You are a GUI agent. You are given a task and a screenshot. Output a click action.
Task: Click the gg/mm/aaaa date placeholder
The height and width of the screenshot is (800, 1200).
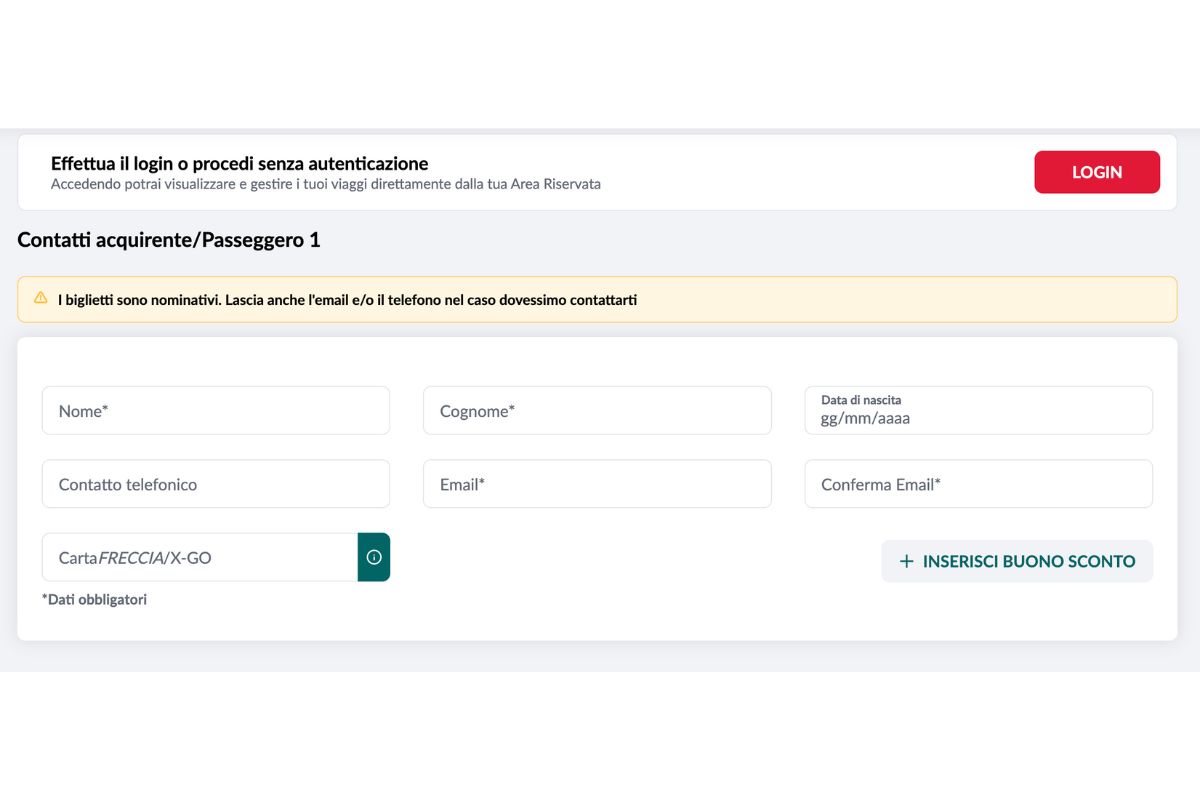(x=866, y=419)
